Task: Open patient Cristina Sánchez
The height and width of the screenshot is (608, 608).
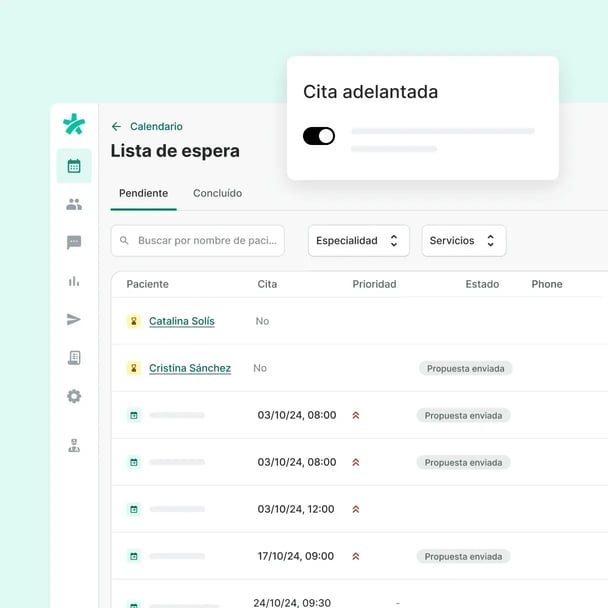Action: (189, 368)
